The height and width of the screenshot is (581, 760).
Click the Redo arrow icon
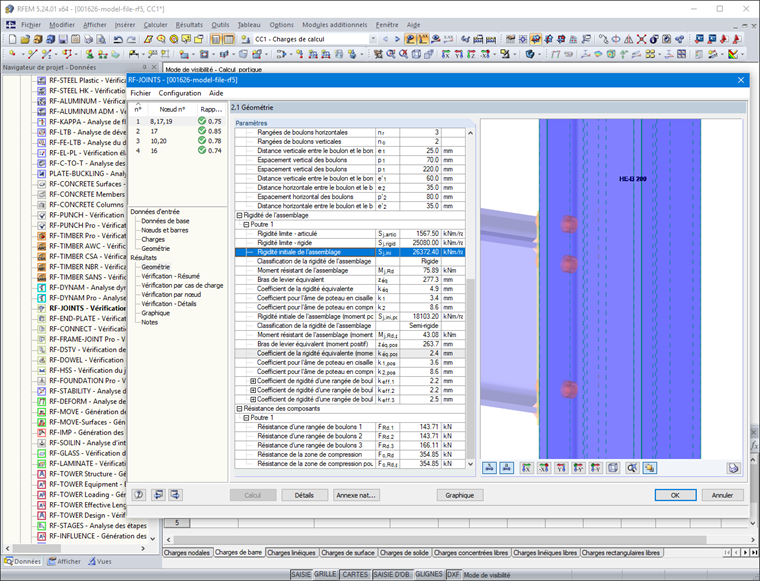131,39
